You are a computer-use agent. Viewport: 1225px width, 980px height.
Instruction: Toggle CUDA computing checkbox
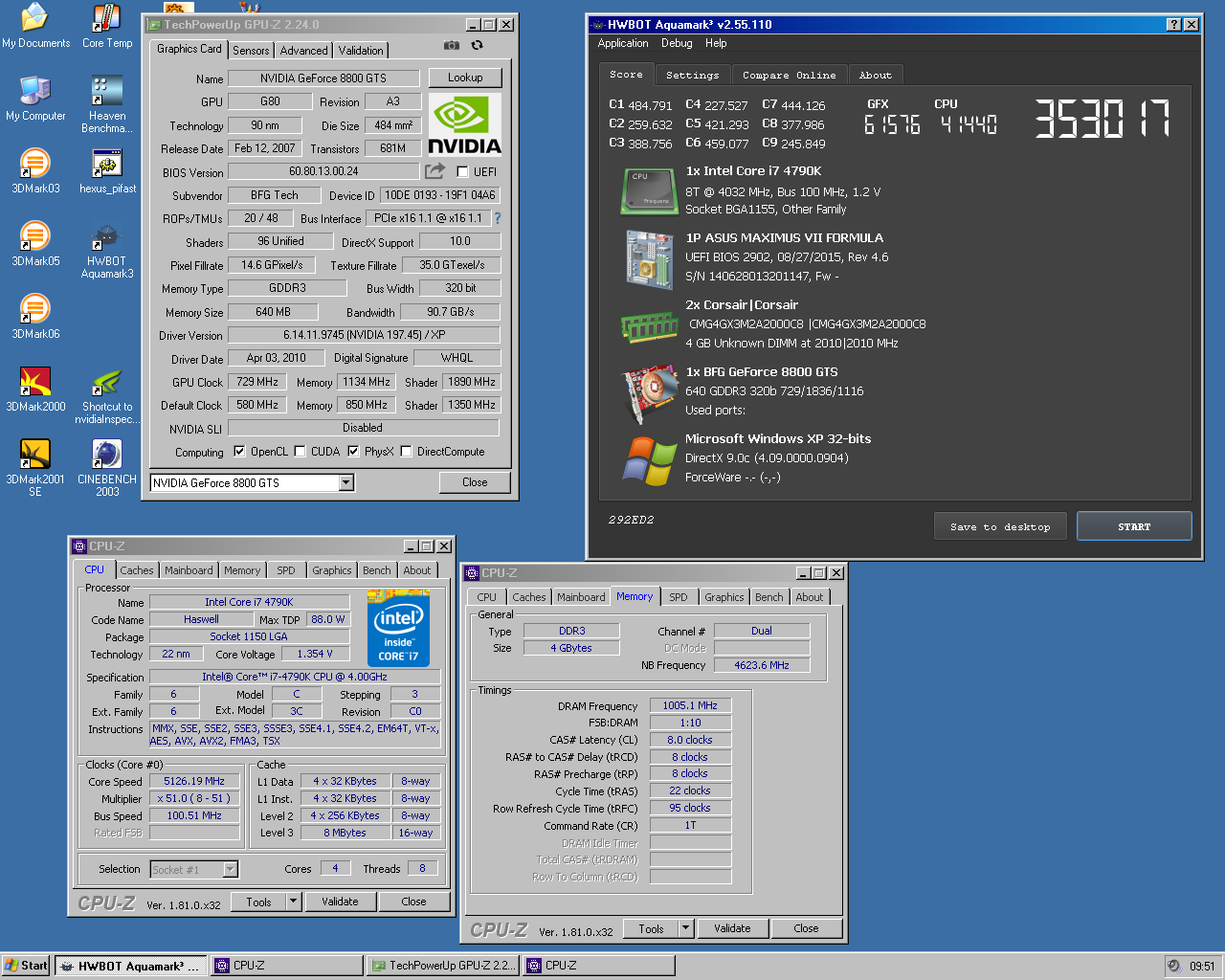(x=300, y=452)
